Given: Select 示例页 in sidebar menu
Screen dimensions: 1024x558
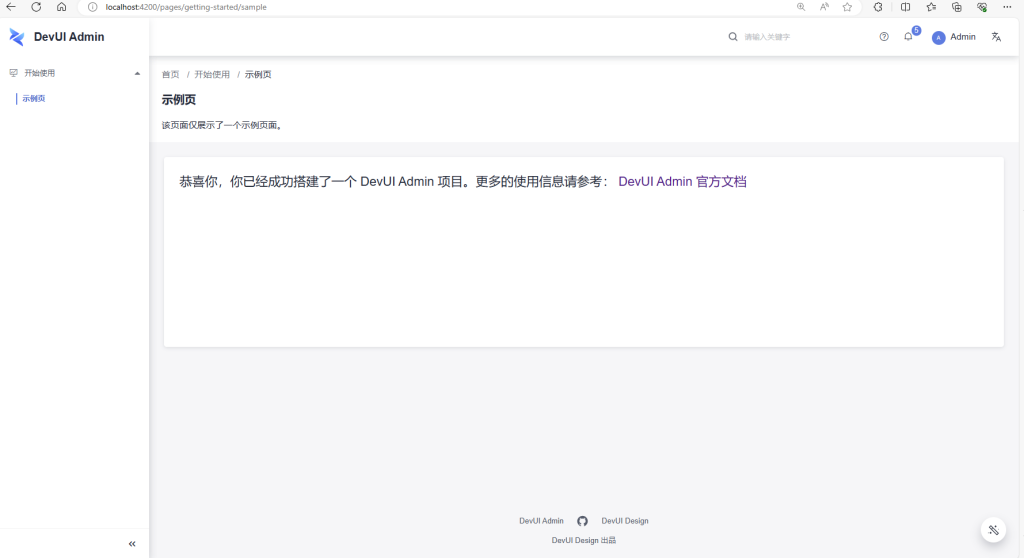Looking at the screenshot, I should point(34,99).
